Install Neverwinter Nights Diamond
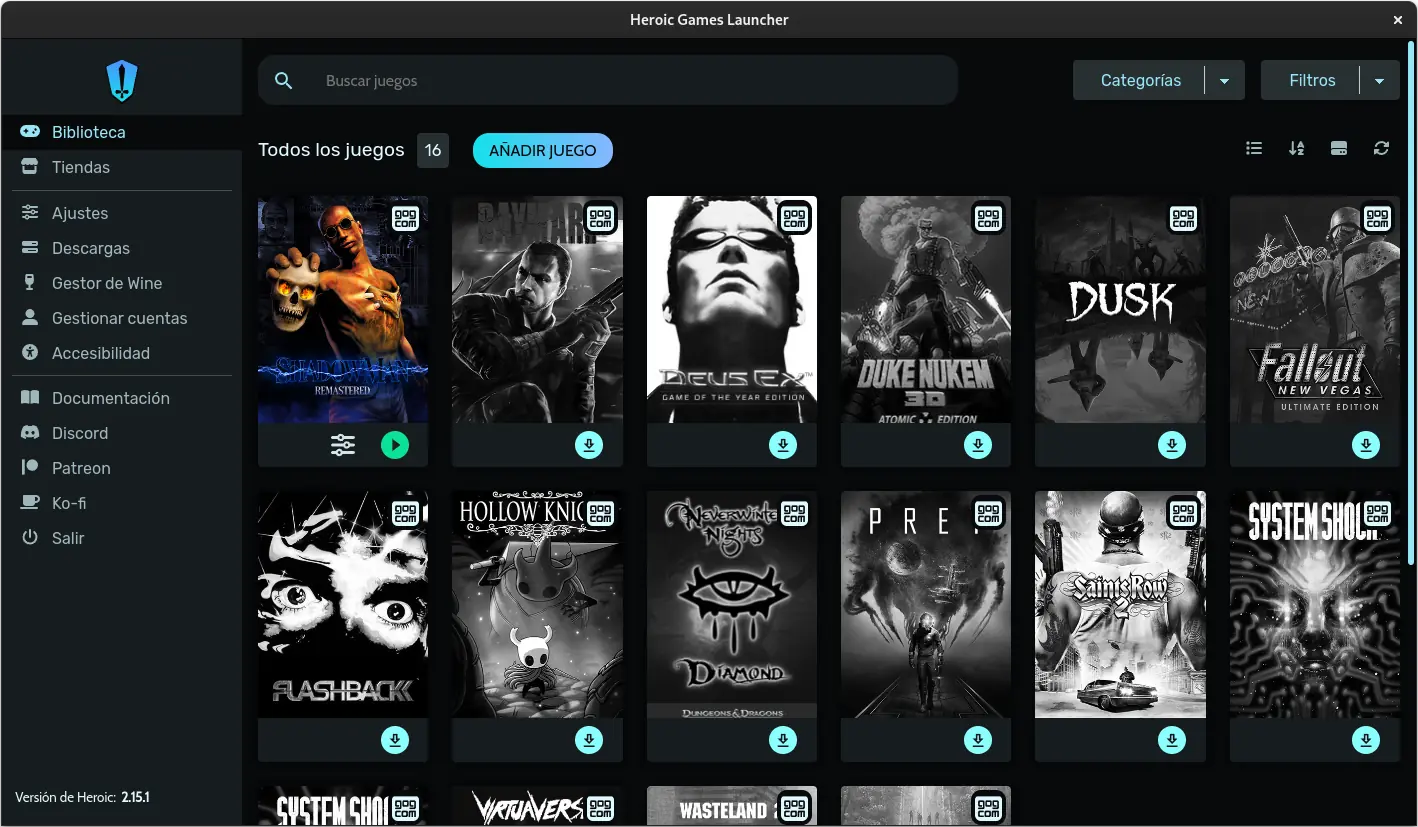 783,740
